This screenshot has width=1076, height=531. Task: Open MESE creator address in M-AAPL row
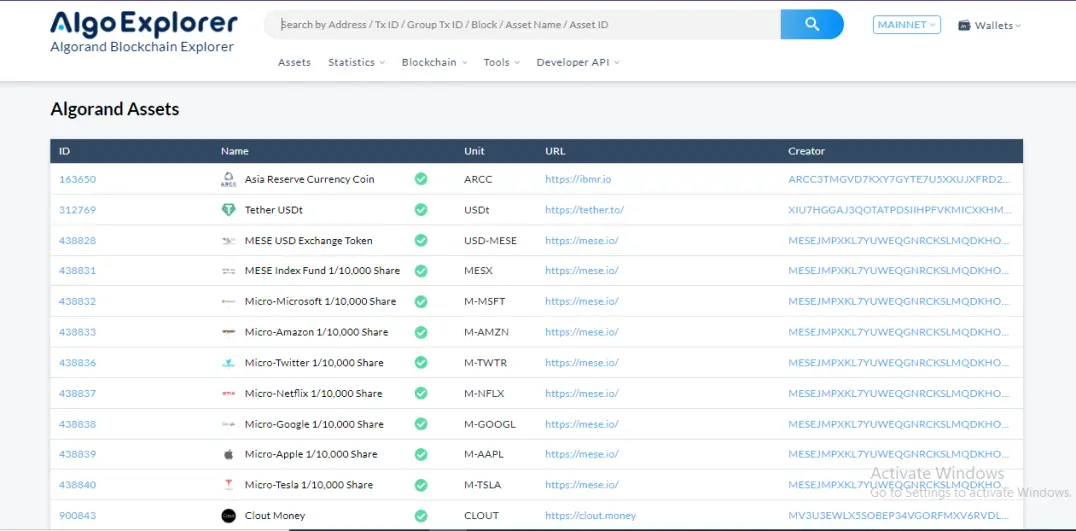(x=900, y=454)
